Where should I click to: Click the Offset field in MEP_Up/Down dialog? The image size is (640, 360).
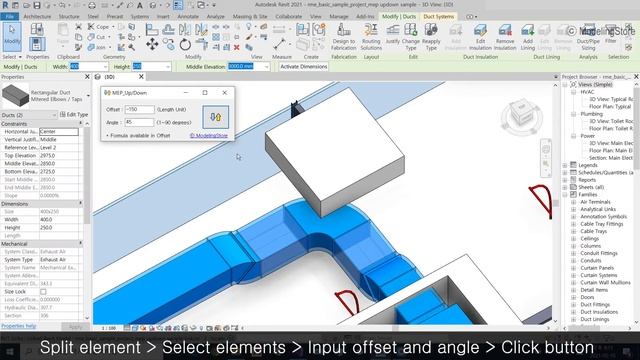click(140, 109)
